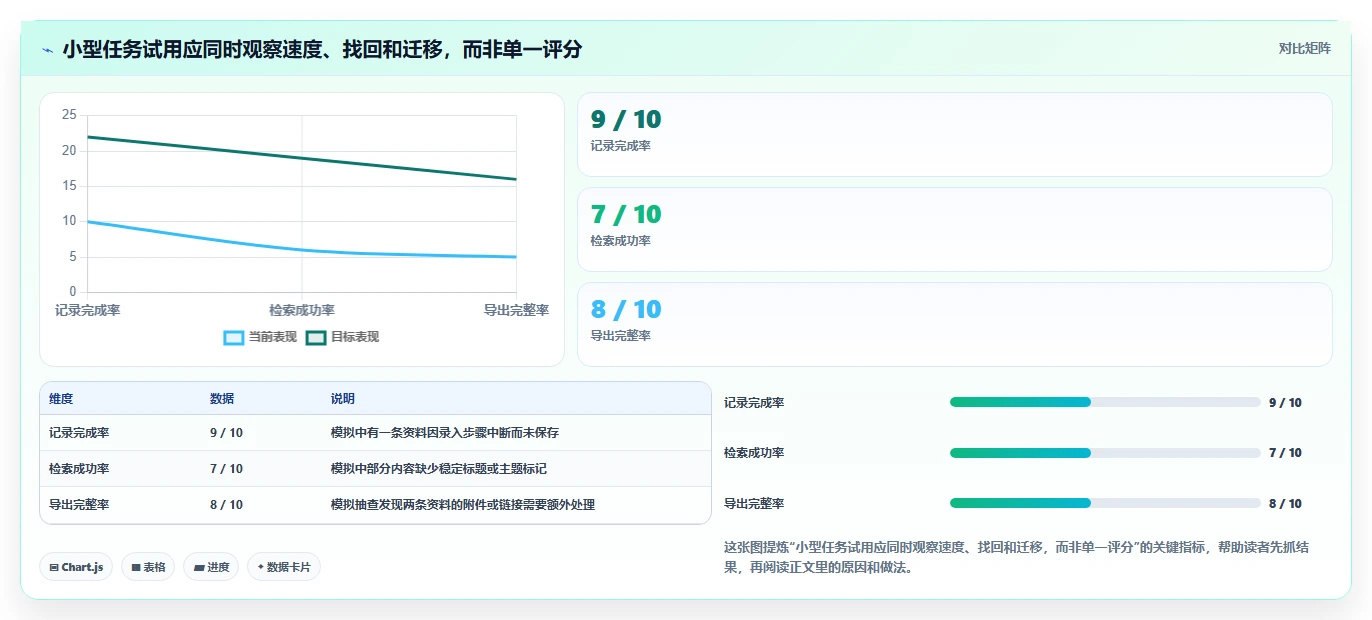Screen dimensions: 1372x620
Task: Click the 数据 table column header
Action: click(222, 399)
